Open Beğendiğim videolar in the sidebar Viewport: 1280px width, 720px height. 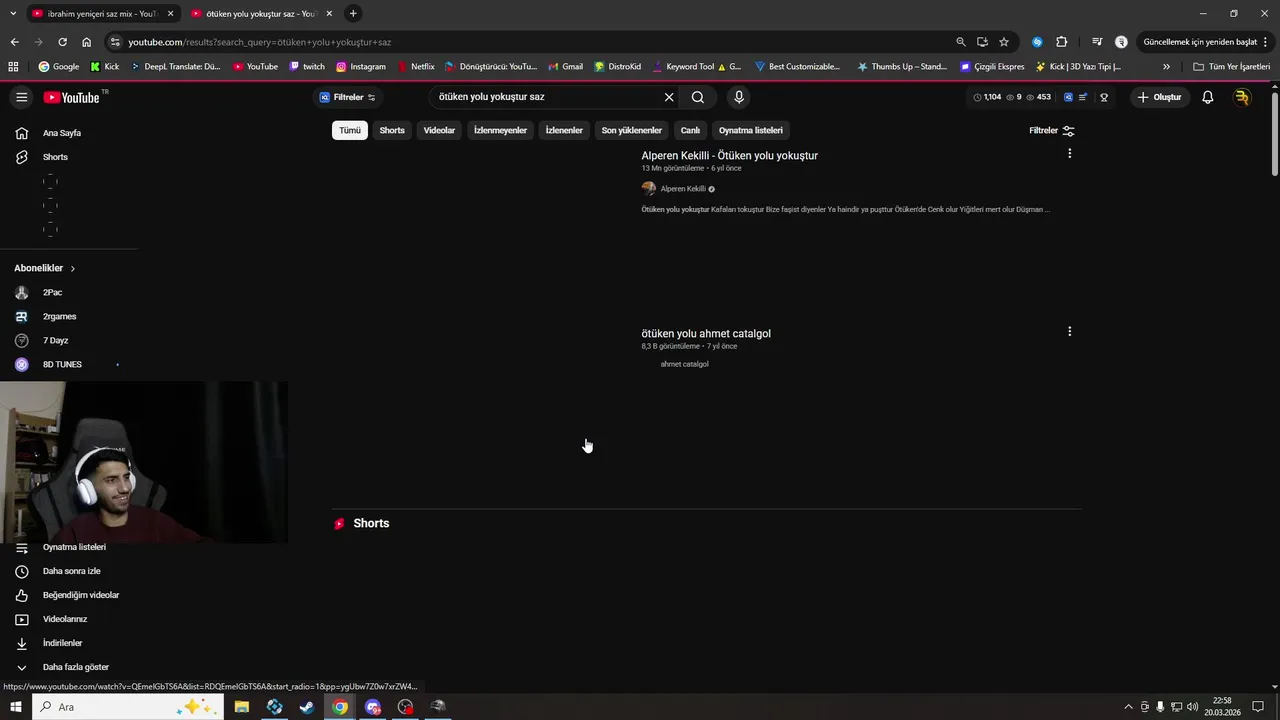tap(80, 595)
